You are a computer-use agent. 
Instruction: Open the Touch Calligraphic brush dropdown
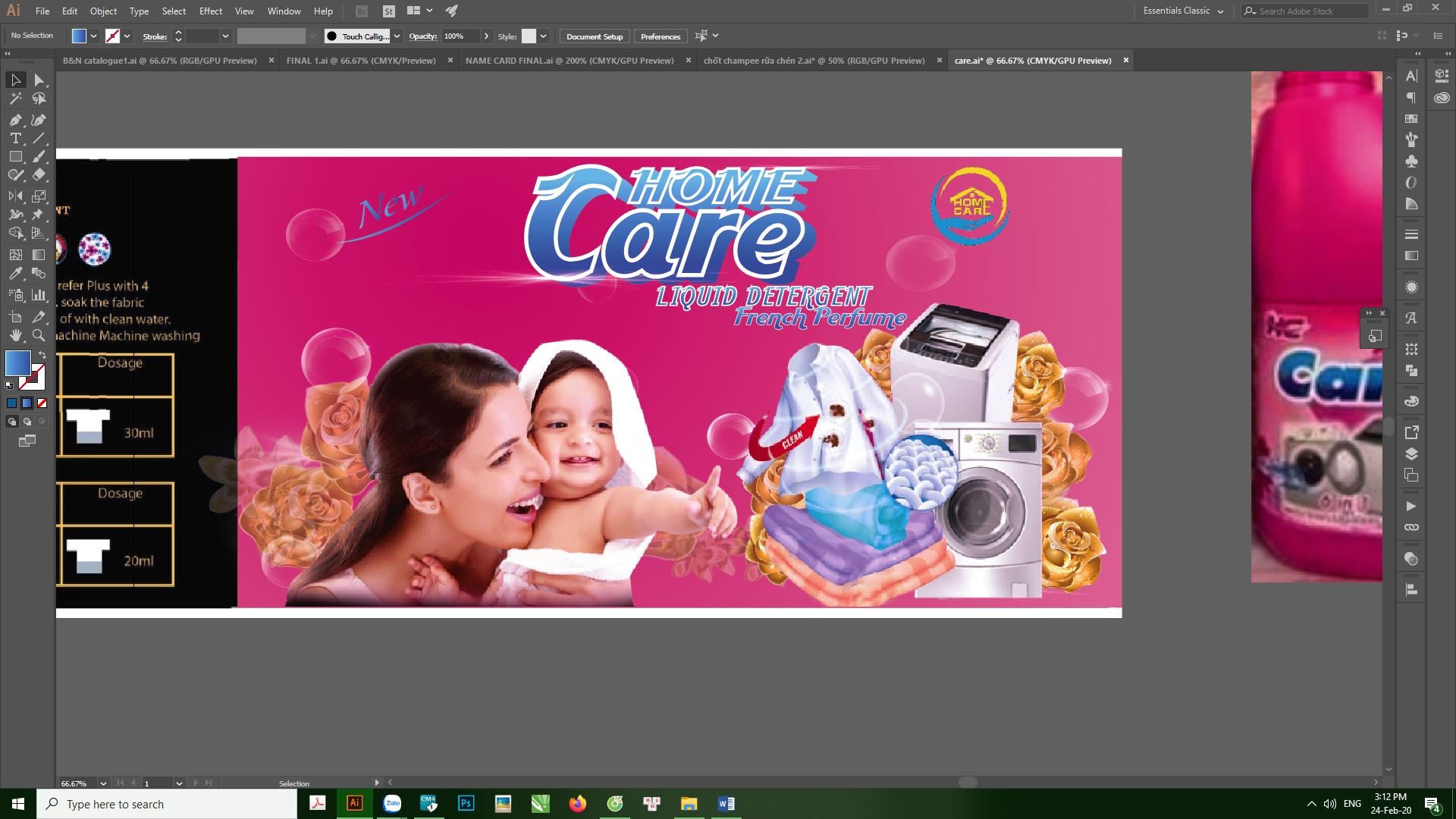(x=397, y=36)
